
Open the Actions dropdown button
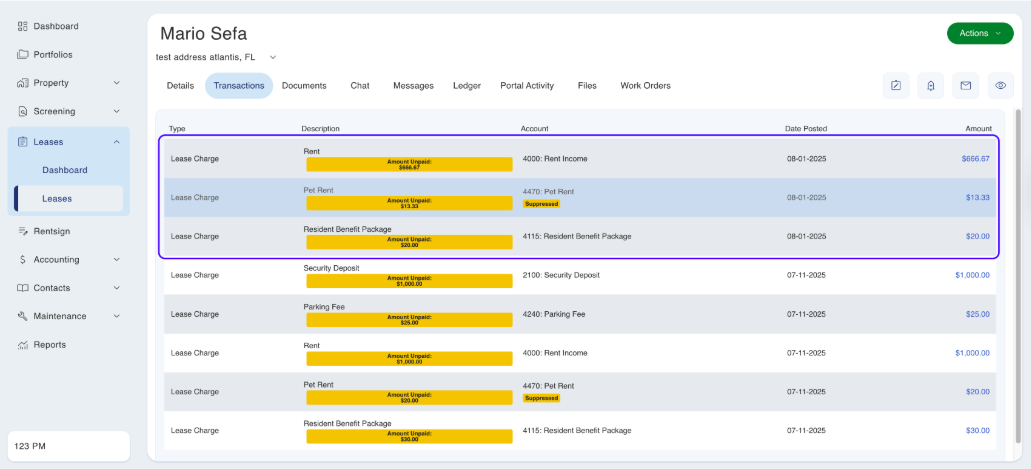[979, 33]
